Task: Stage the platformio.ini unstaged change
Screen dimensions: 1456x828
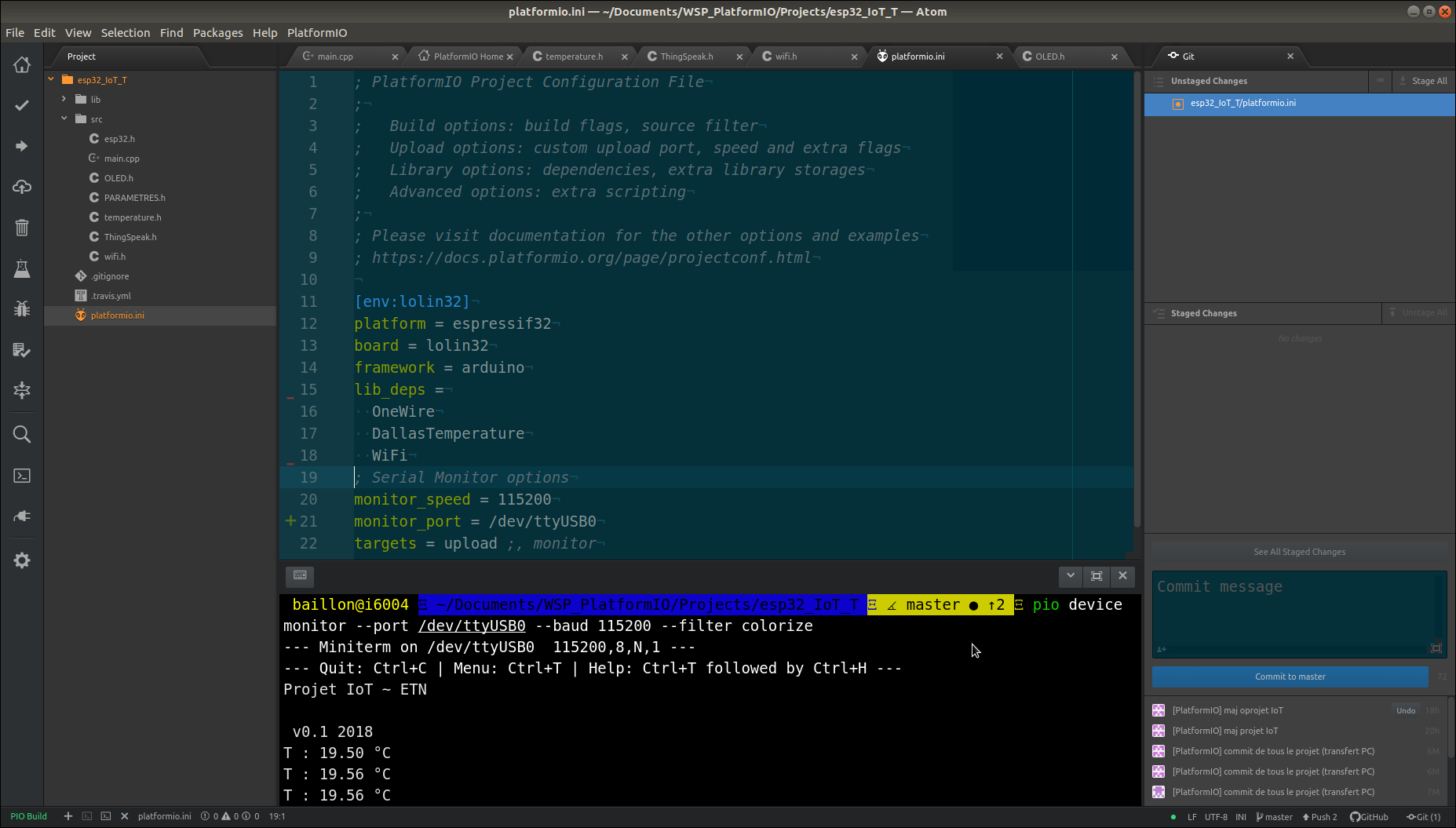Action: [x=1243, y=104]
